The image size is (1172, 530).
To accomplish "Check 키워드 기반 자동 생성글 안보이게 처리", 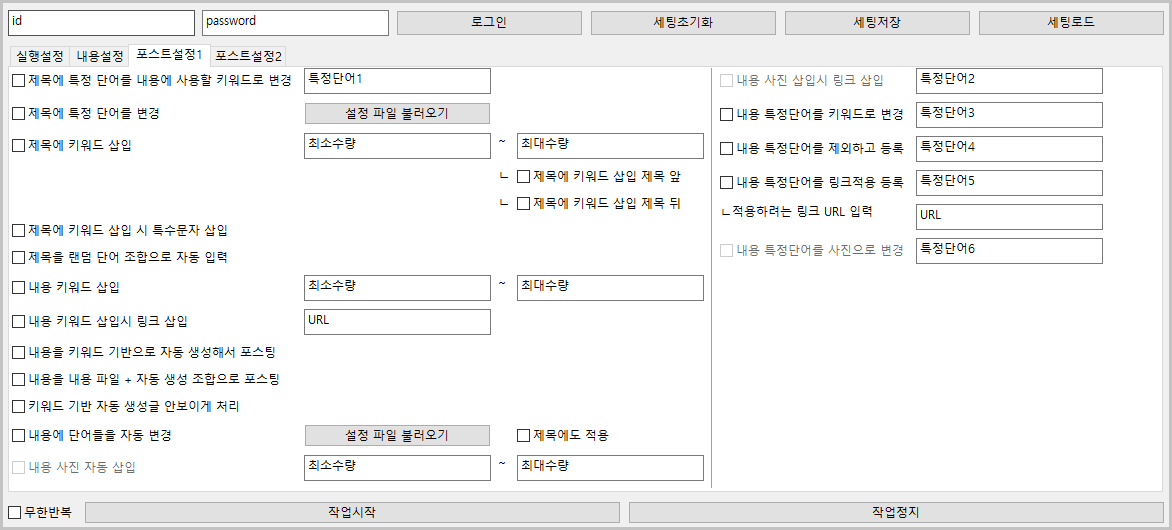I will pos(19,407).
